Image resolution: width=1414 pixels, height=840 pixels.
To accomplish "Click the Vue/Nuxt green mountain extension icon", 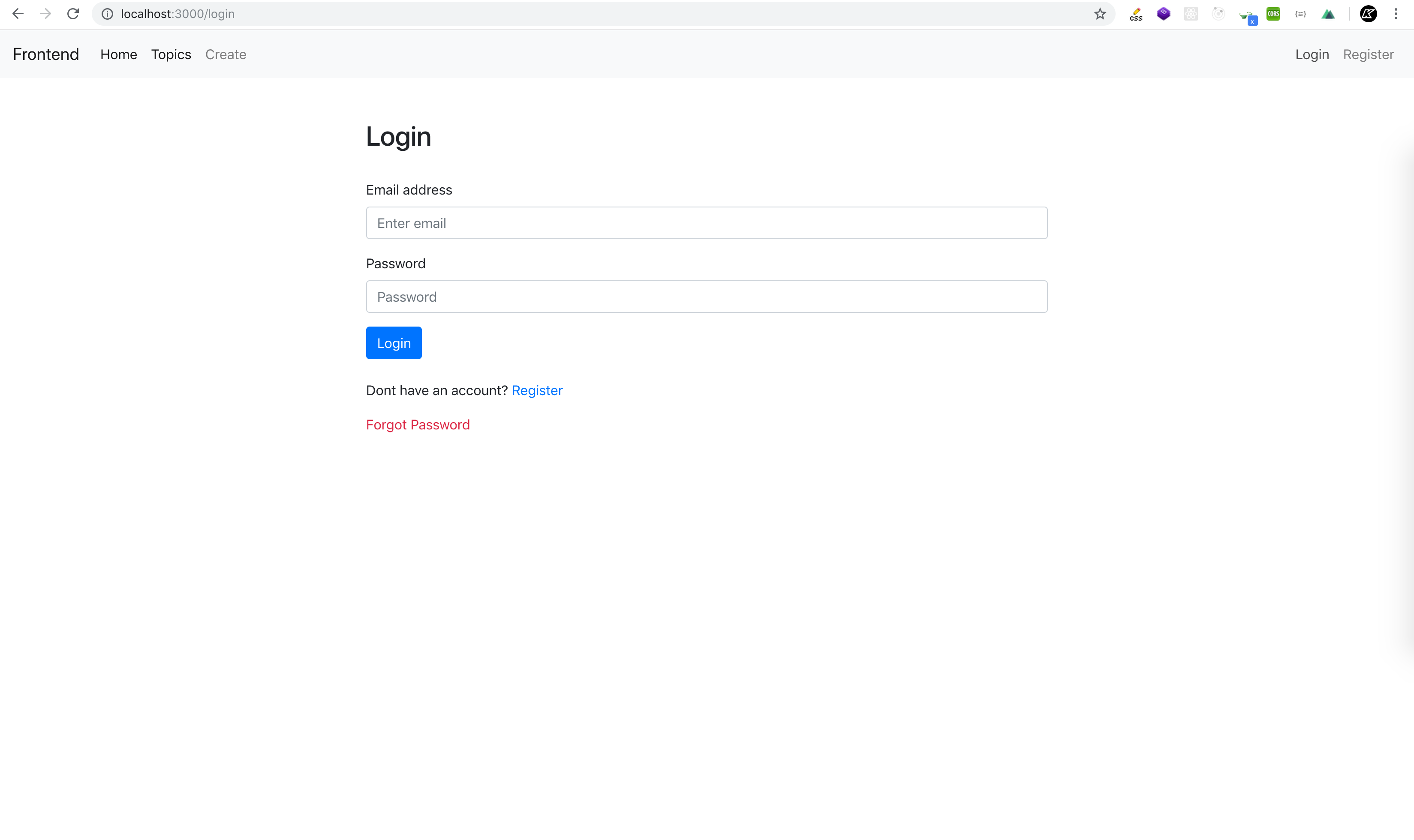I will click(x=1328, y=14).
